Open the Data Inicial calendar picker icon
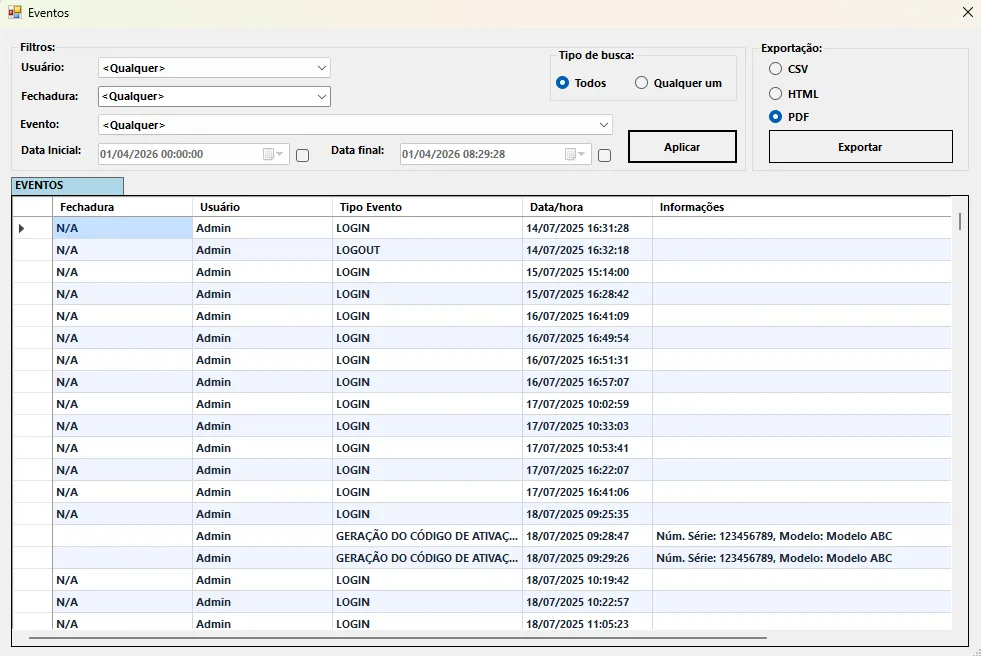Screen dimensions: 981x656 tap(273, 154)
